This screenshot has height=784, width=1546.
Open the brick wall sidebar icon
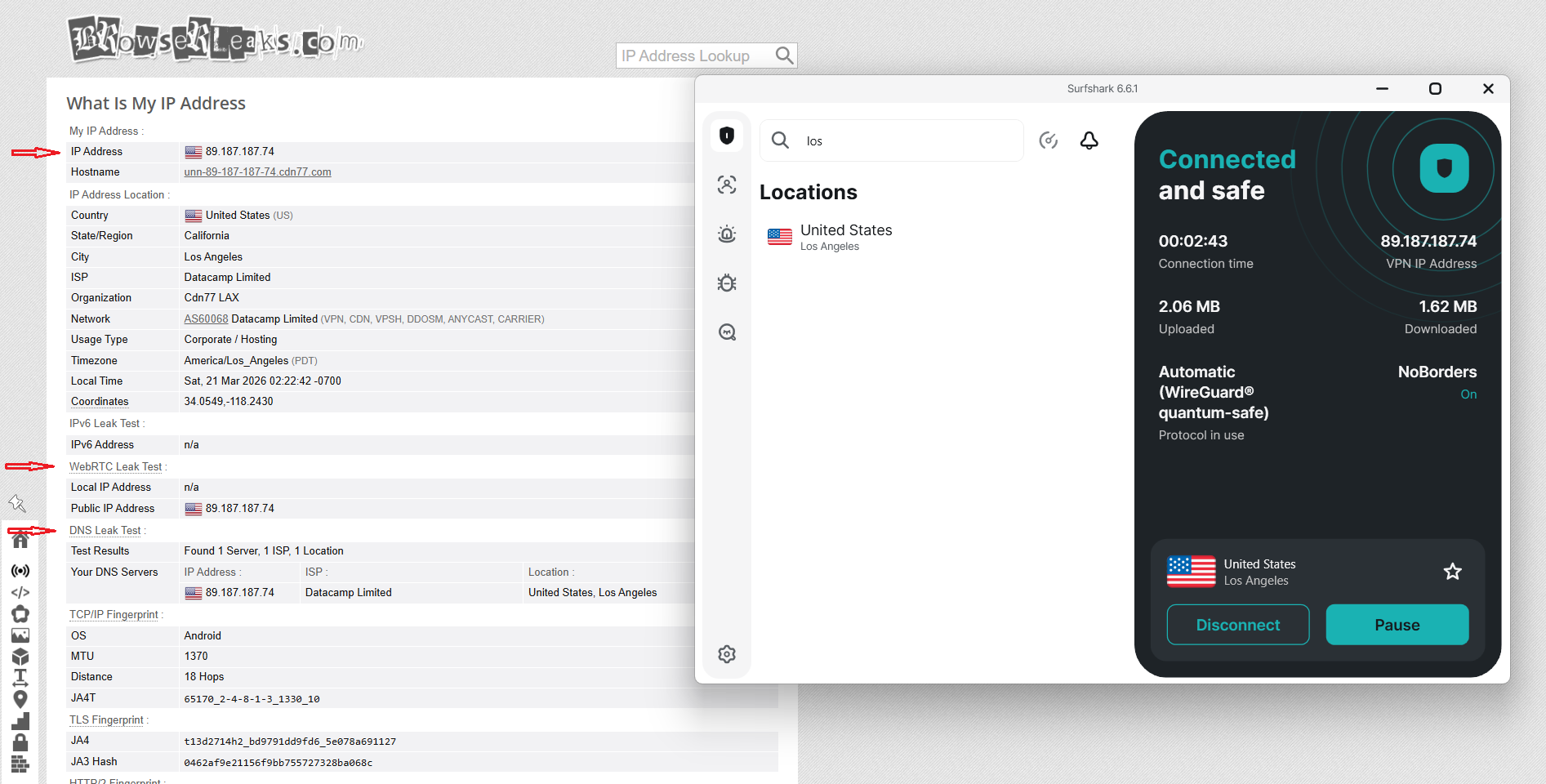pyautogui.click(x=20, y=764)
